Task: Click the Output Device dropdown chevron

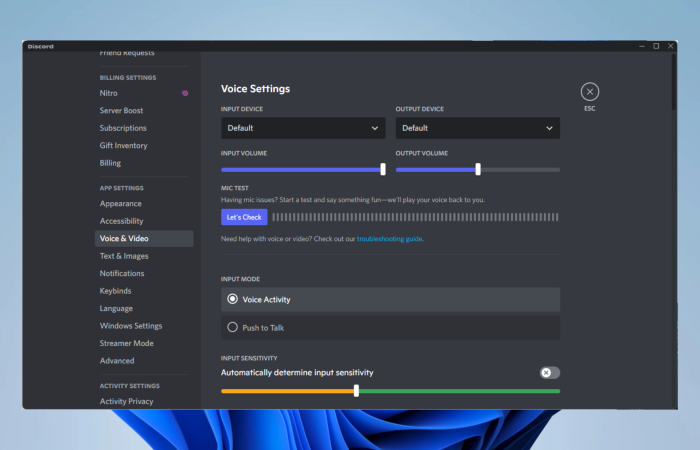Action: point(549,128)
